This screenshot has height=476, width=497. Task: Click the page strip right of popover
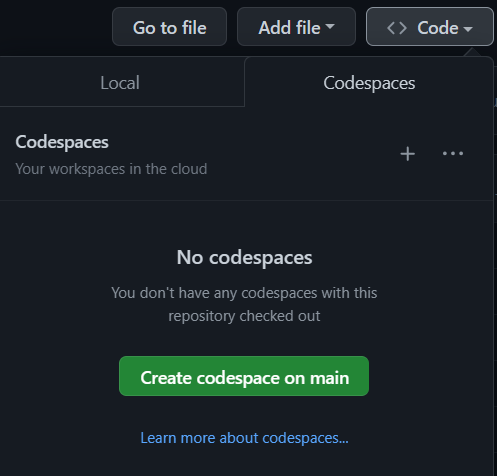(495, 267)
